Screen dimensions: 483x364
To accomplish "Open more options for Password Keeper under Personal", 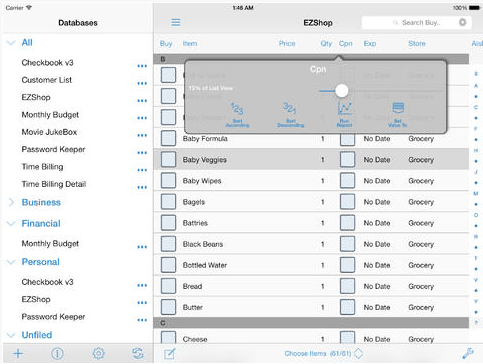I will pyautogui.click(x=142, y=320).
